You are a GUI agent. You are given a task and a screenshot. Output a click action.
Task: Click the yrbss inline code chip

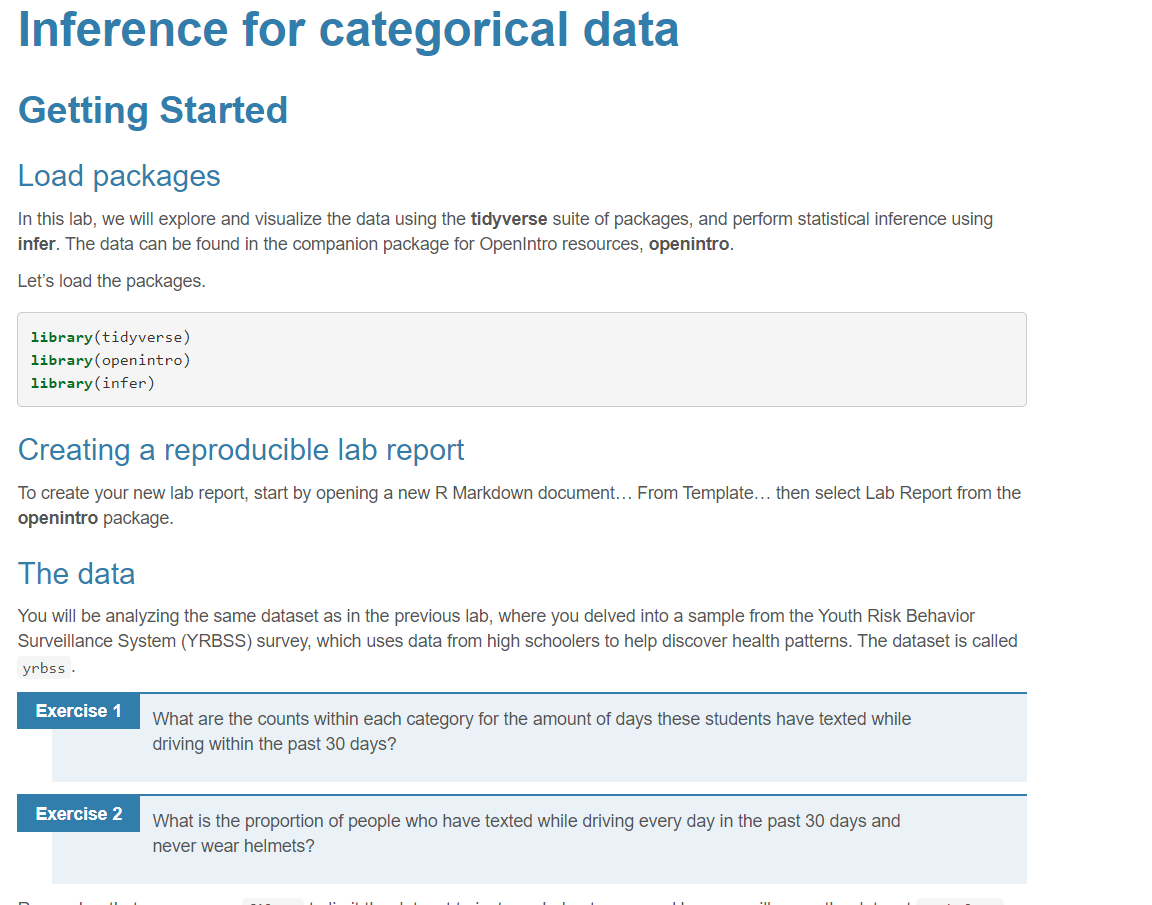[43, 668]
